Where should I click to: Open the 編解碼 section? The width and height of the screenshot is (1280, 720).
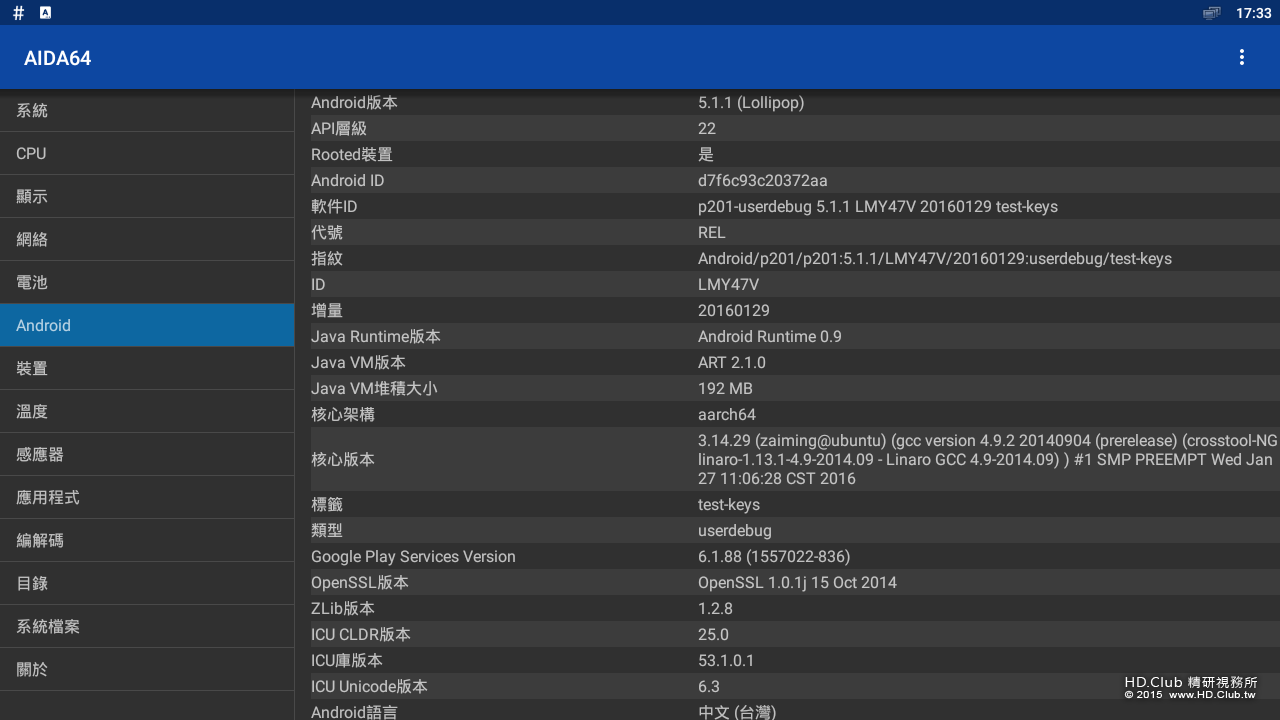(147, 540)
